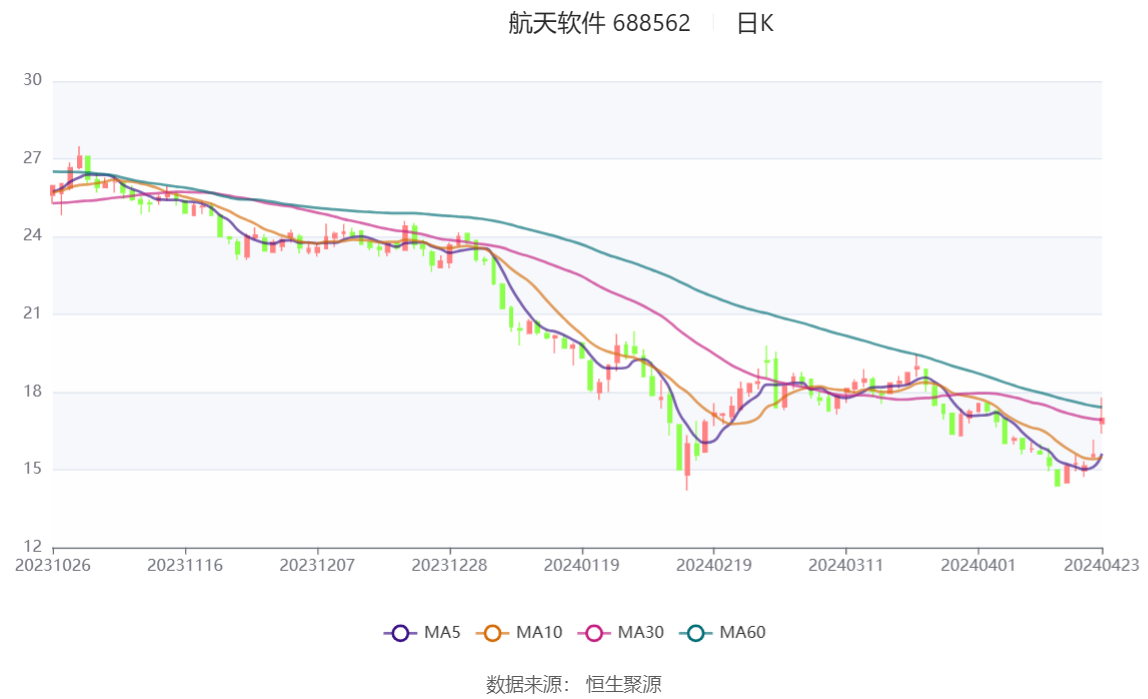The height and width of the screenshot is (699, 1148).
Task: Toggle the MA30 legend series
Action: [x=621, y=632]
